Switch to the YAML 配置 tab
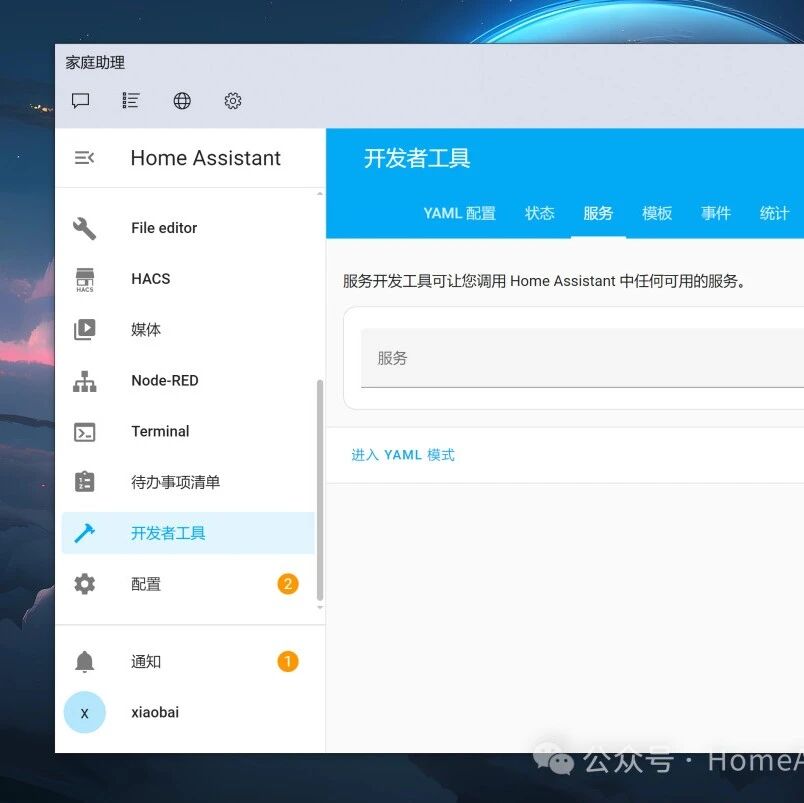 (x=459, y=213)
